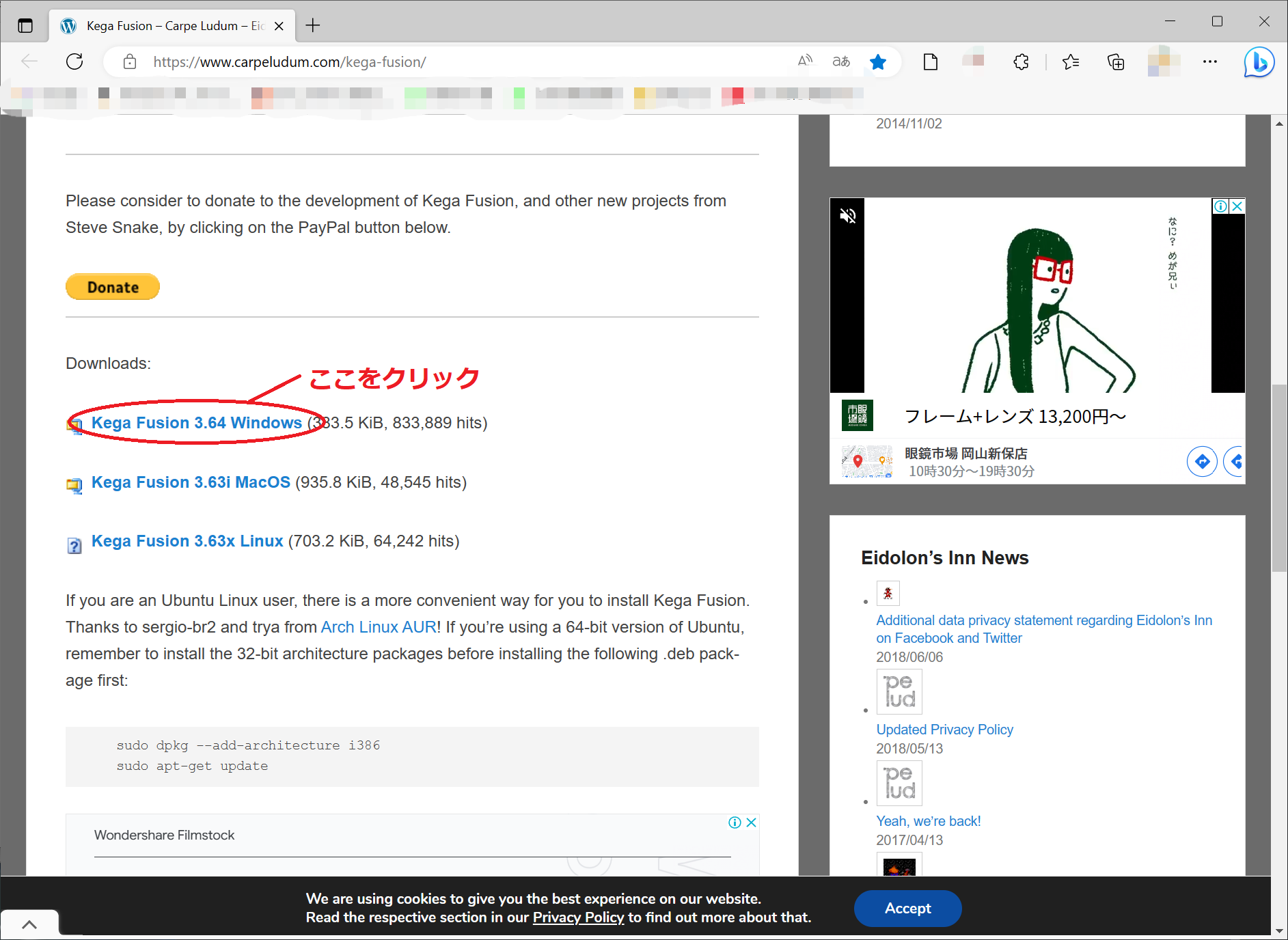
Task: Download Kega Fusion 3.63x Linux
Action: pos(187,541)
